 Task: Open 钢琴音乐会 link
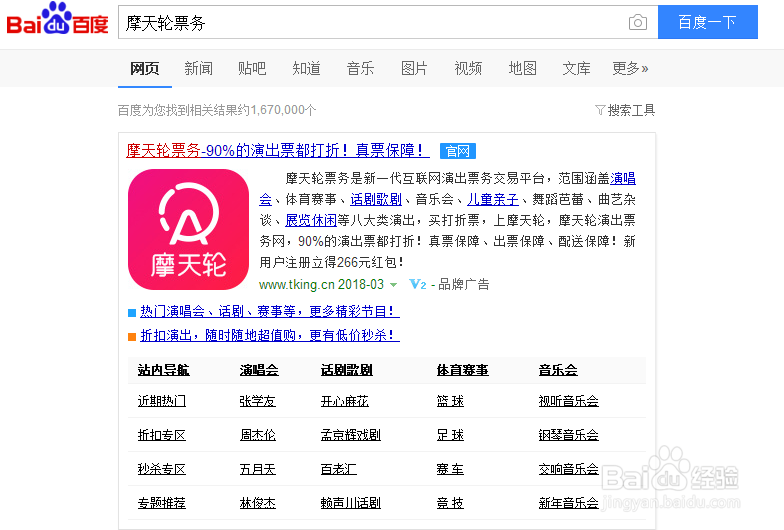coord(568,435)
